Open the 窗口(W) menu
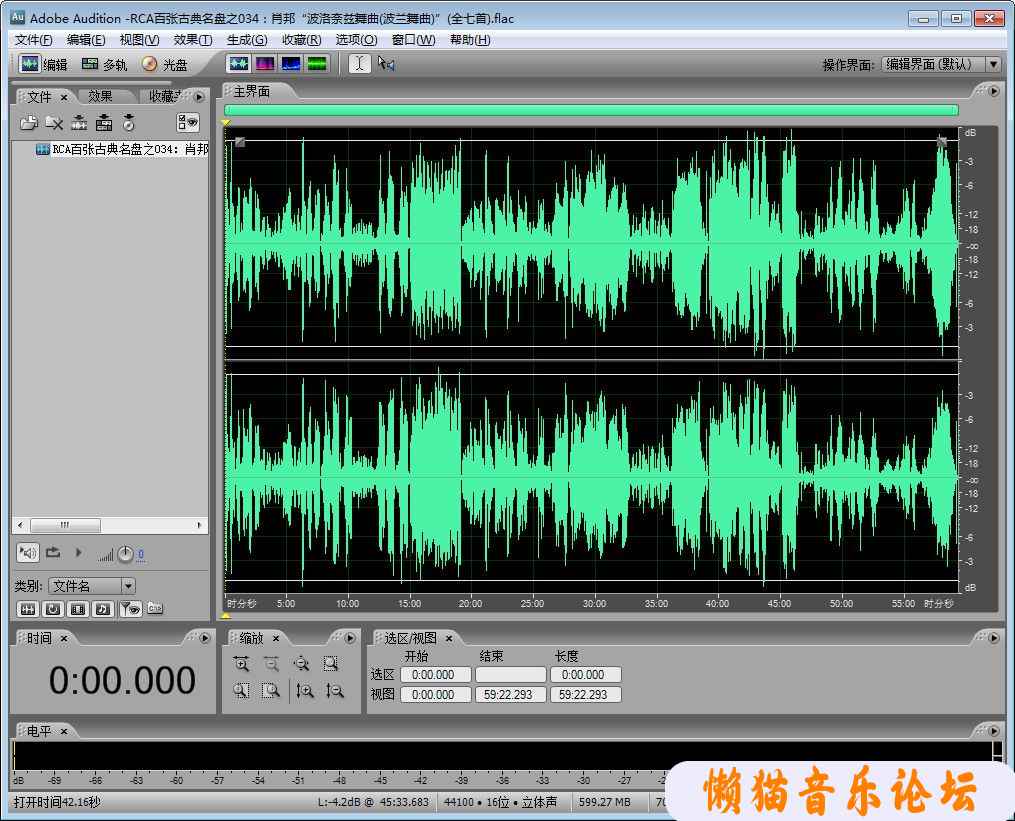Screen dimensions: 1015x821 pos(414,40)
